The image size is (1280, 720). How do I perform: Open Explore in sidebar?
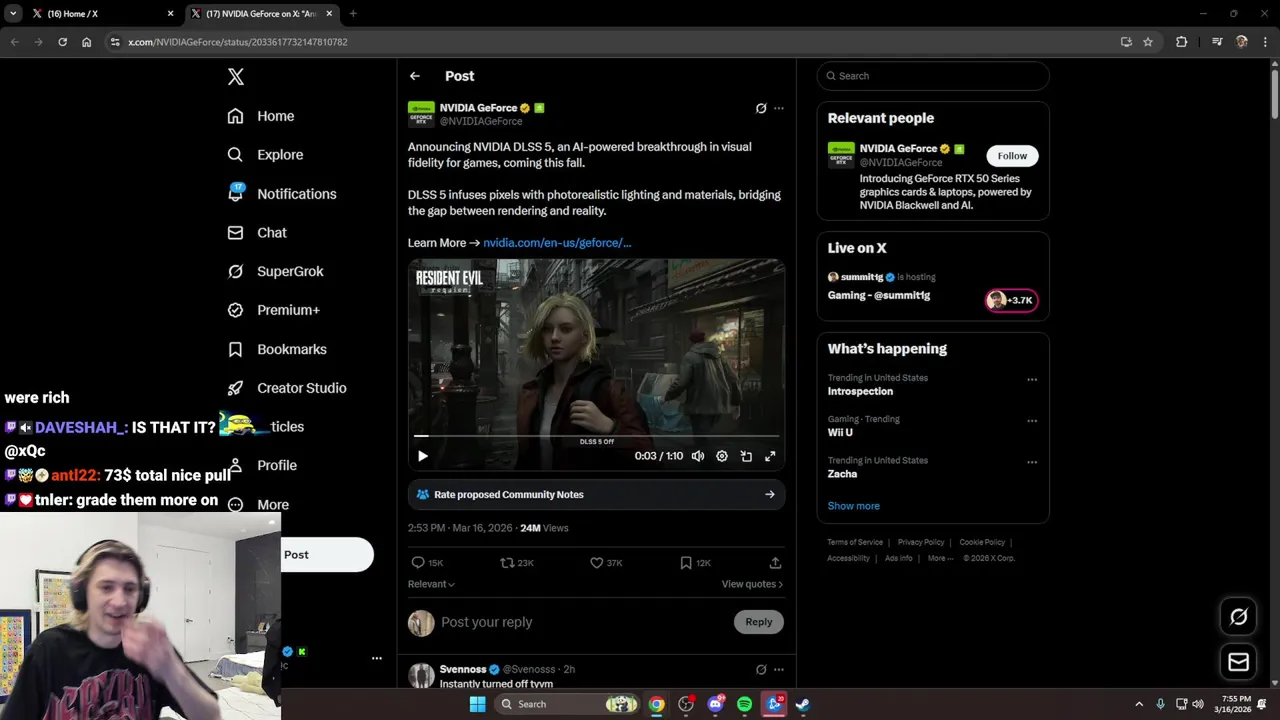(x=265, y=155)
